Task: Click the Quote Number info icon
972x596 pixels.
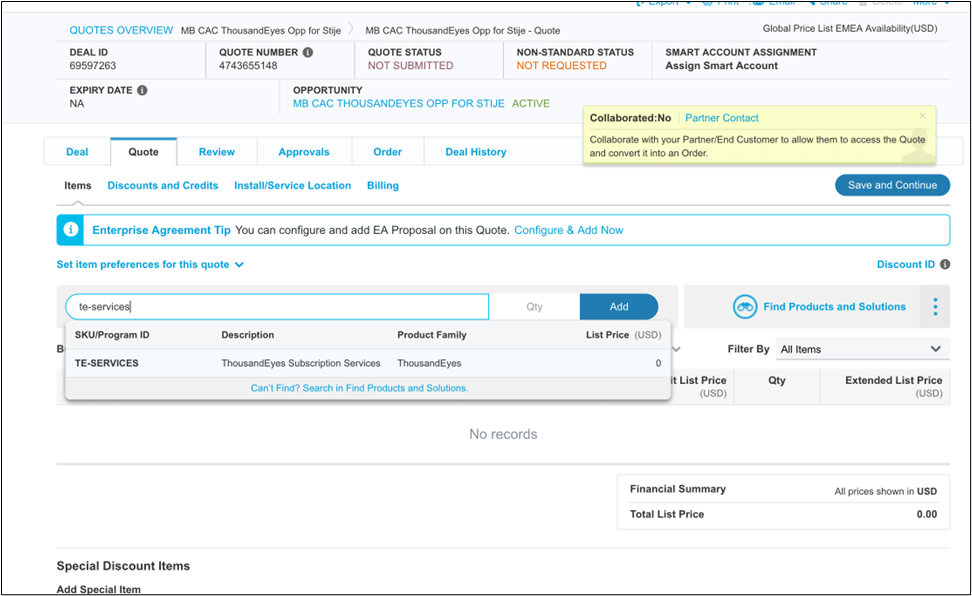Action: click(x=307, y=53)
